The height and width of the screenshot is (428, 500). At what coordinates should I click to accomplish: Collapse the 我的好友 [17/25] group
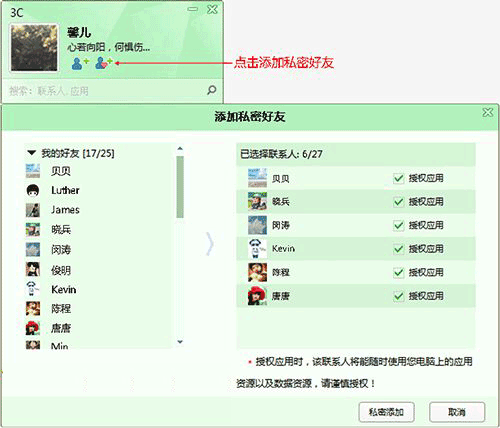coord(32,153)
